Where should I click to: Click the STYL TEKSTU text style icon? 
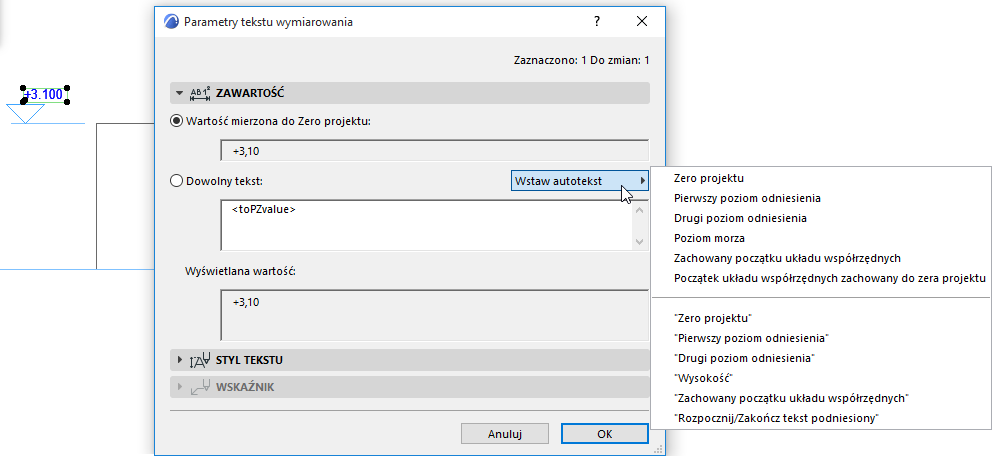(200, 360)
